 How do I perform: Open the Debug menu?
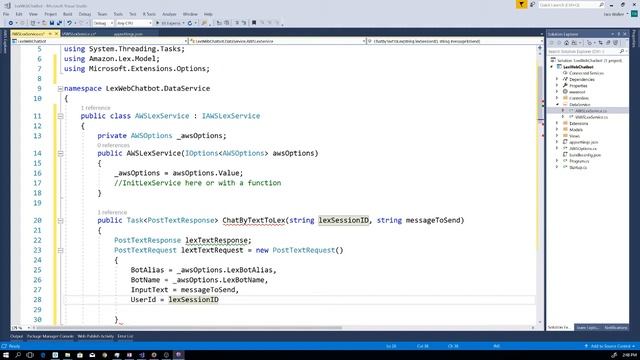(x=85, y=14)
